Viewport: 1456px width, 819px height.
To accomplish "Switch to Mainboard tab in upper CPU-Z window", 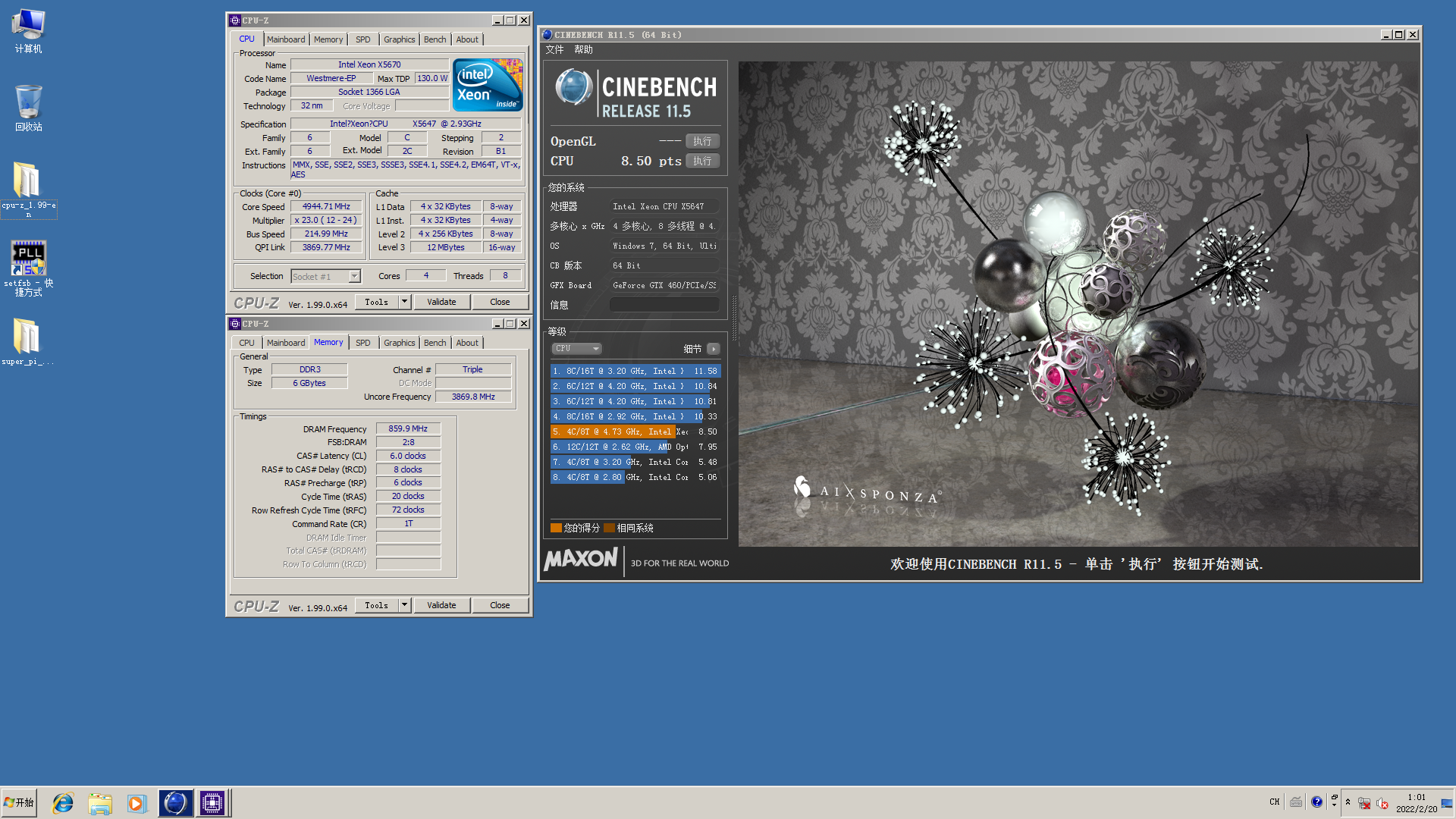I will [x=286, y=39].
